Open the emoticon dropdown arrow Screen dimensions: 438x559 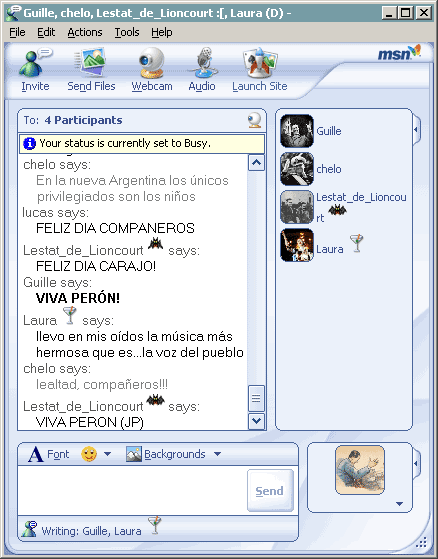point(107,454)
